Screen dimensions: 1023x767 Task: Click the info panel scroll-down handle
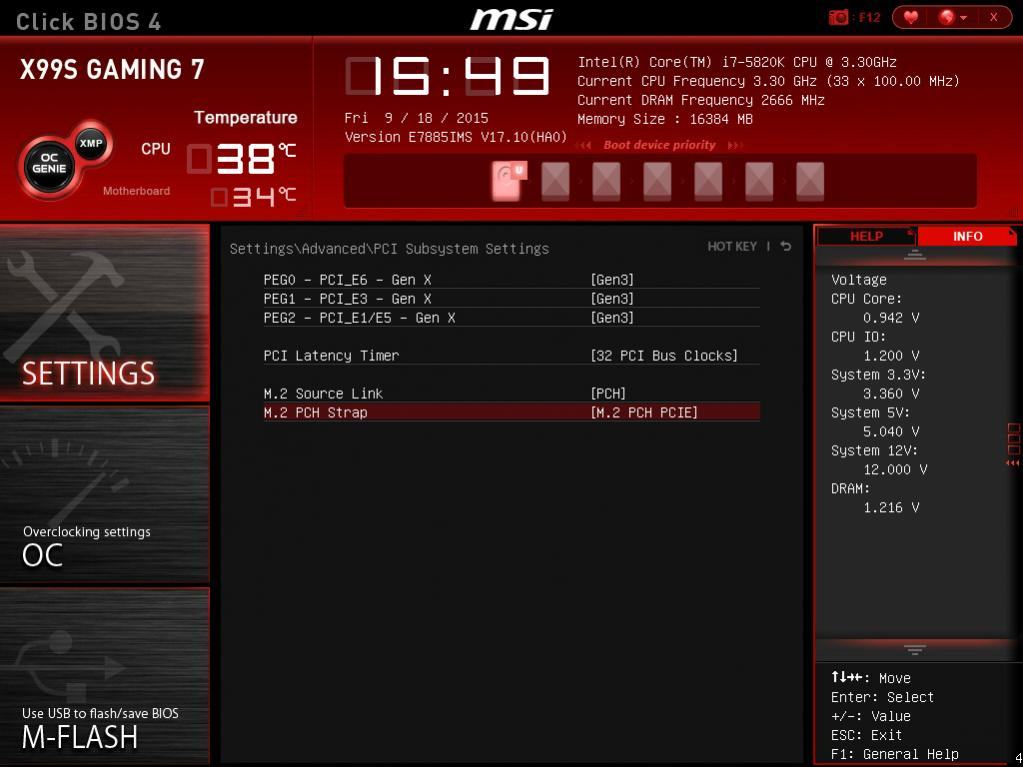pos(915,650)
